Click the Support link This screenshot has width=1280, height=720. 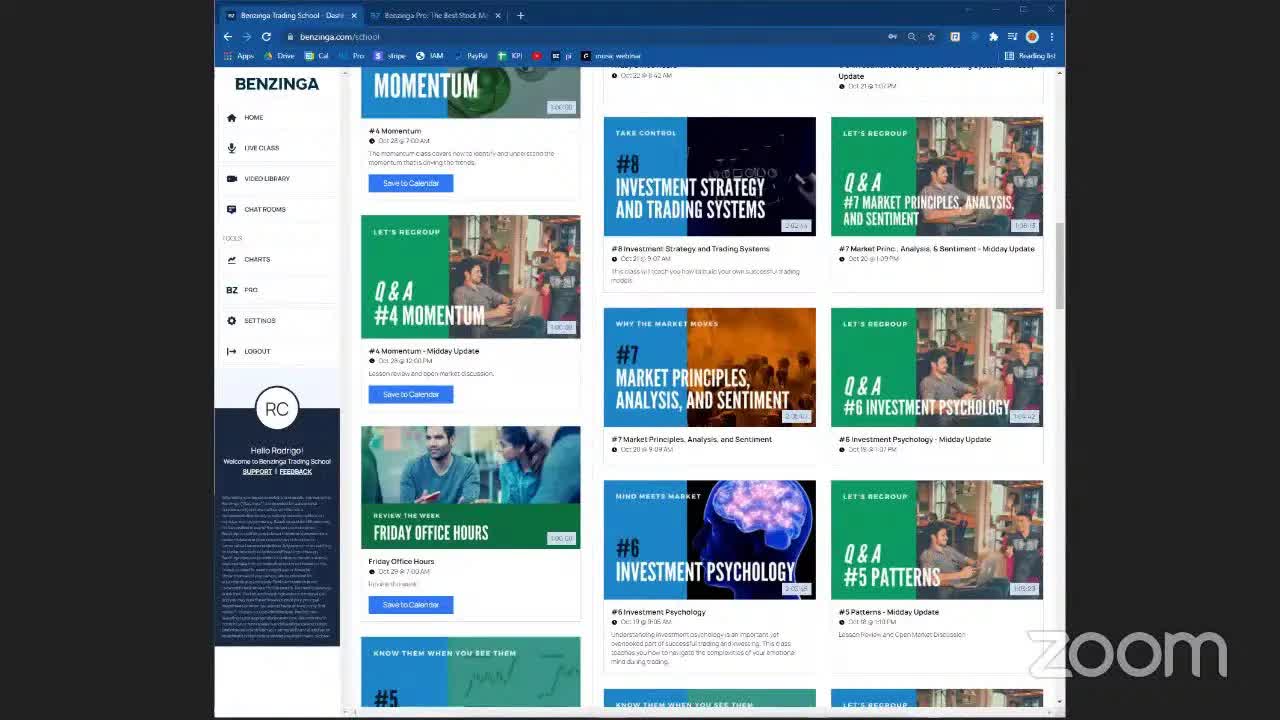click(257, 472)
